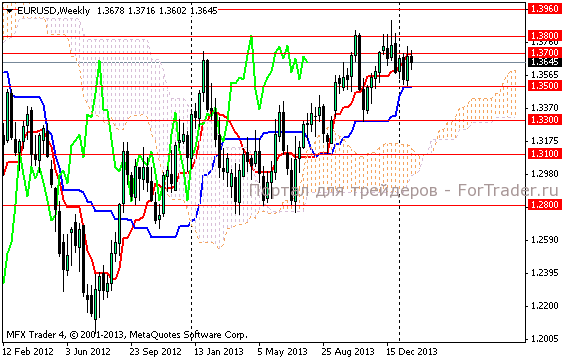Viewport: 565px width, 360px height.
Task: Click the 1.3370 price scale value
Action: 545,107
